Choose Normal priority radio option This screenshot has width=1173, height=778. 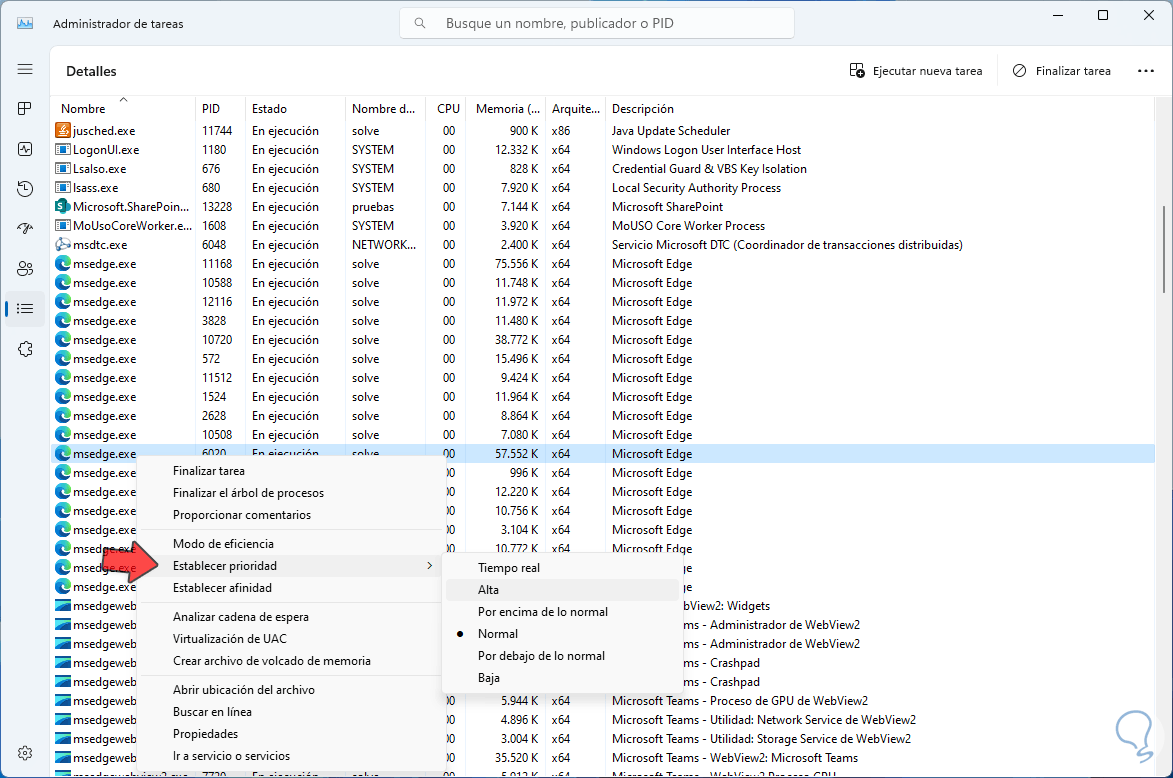[x=562, y=634]
